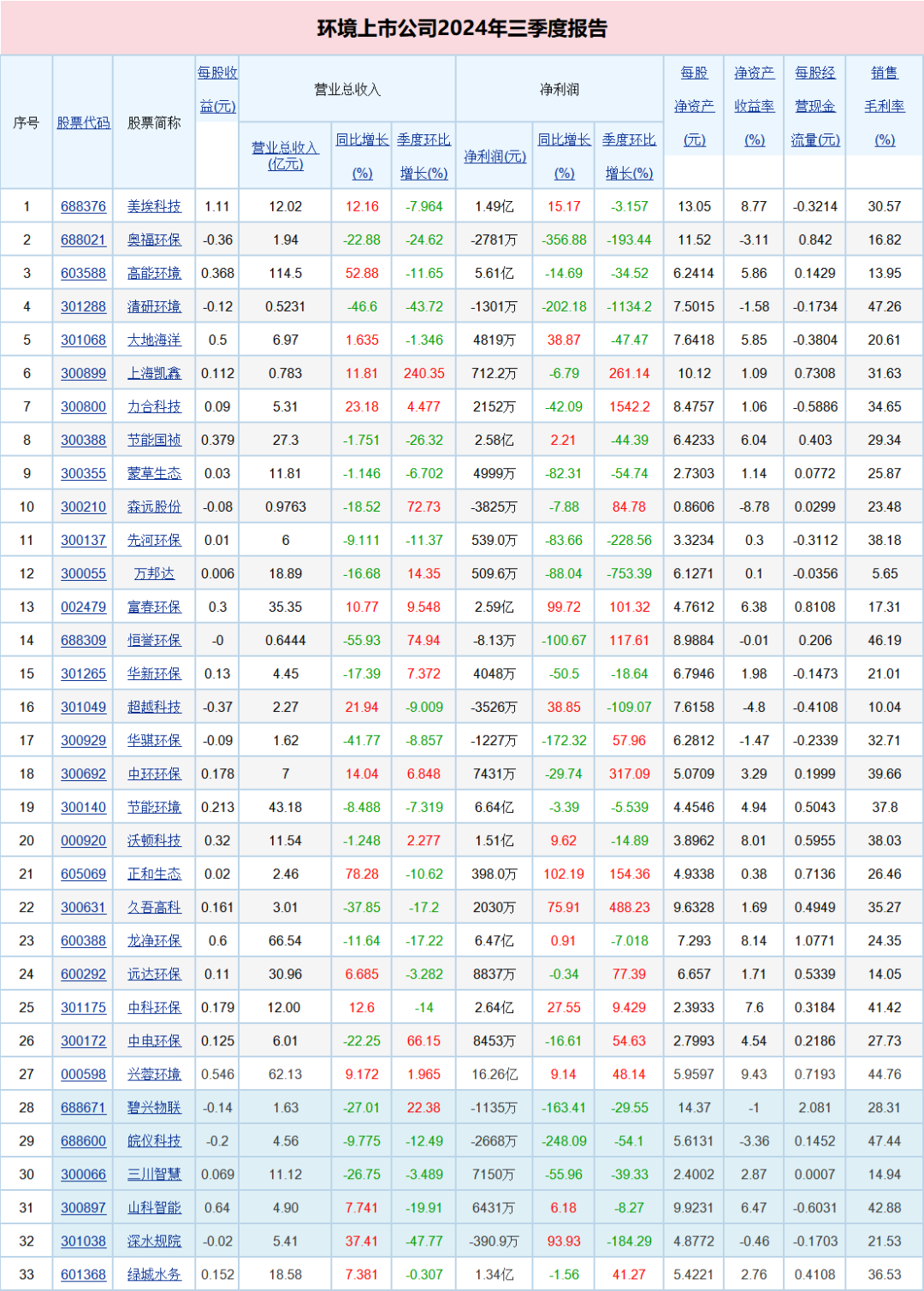The width and height of the screenshot is (924, 1291).
Task: Open 沃顿科技 stock link
Action: [x=154, y=840]
